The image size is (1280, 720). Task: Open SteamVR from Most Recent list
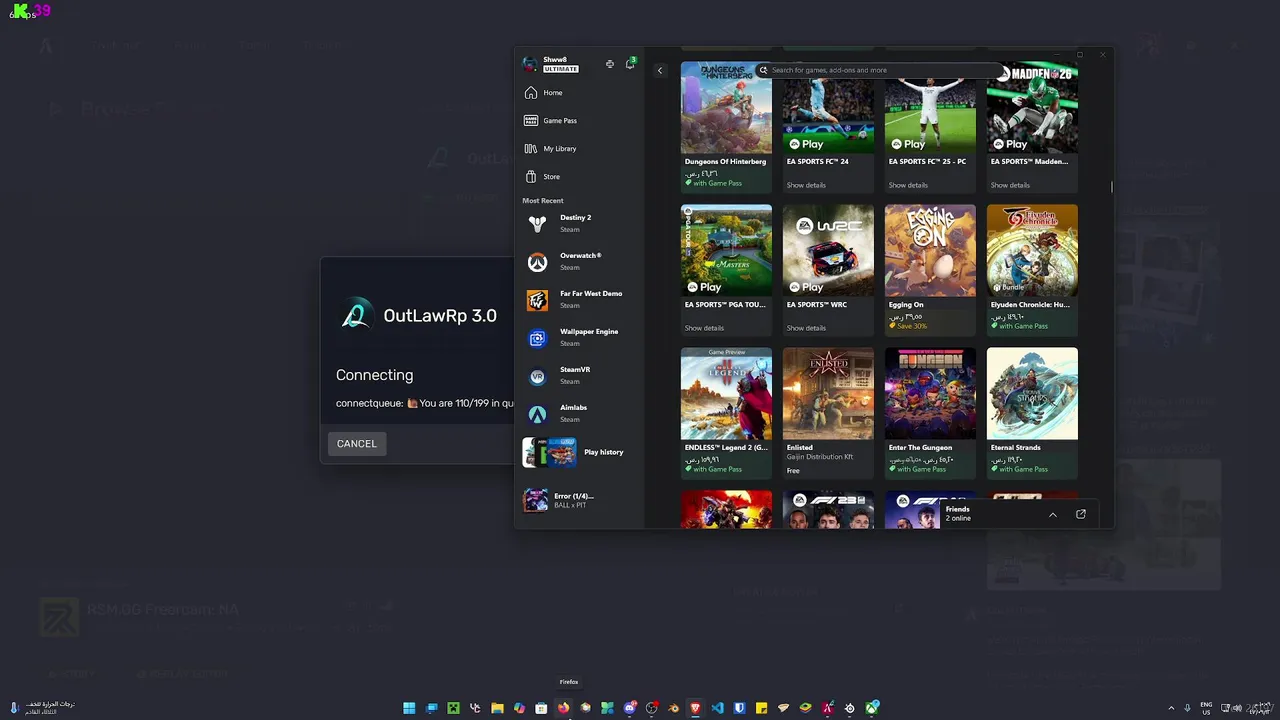click(580, 376)
